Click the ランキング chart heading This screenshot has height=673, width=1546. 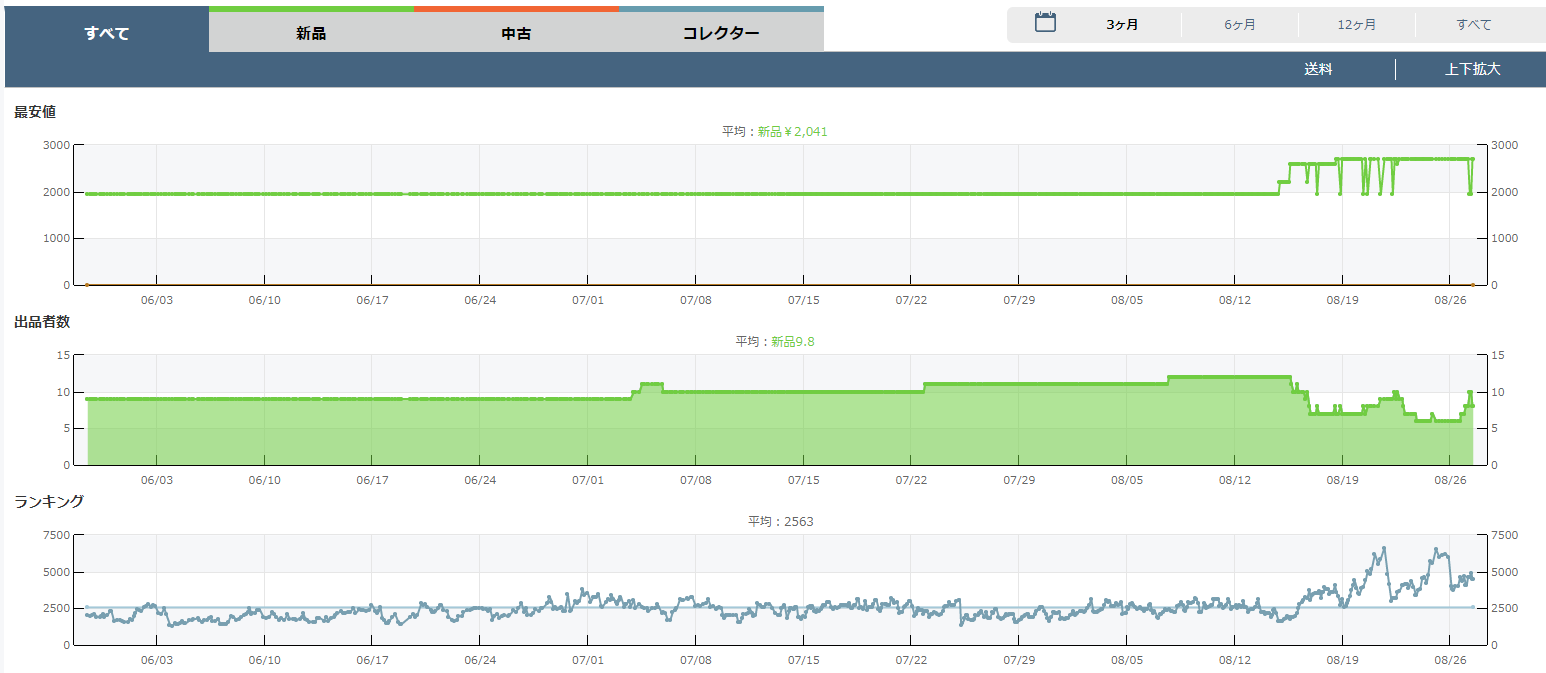pyautogui.click(x=49, y=502)
